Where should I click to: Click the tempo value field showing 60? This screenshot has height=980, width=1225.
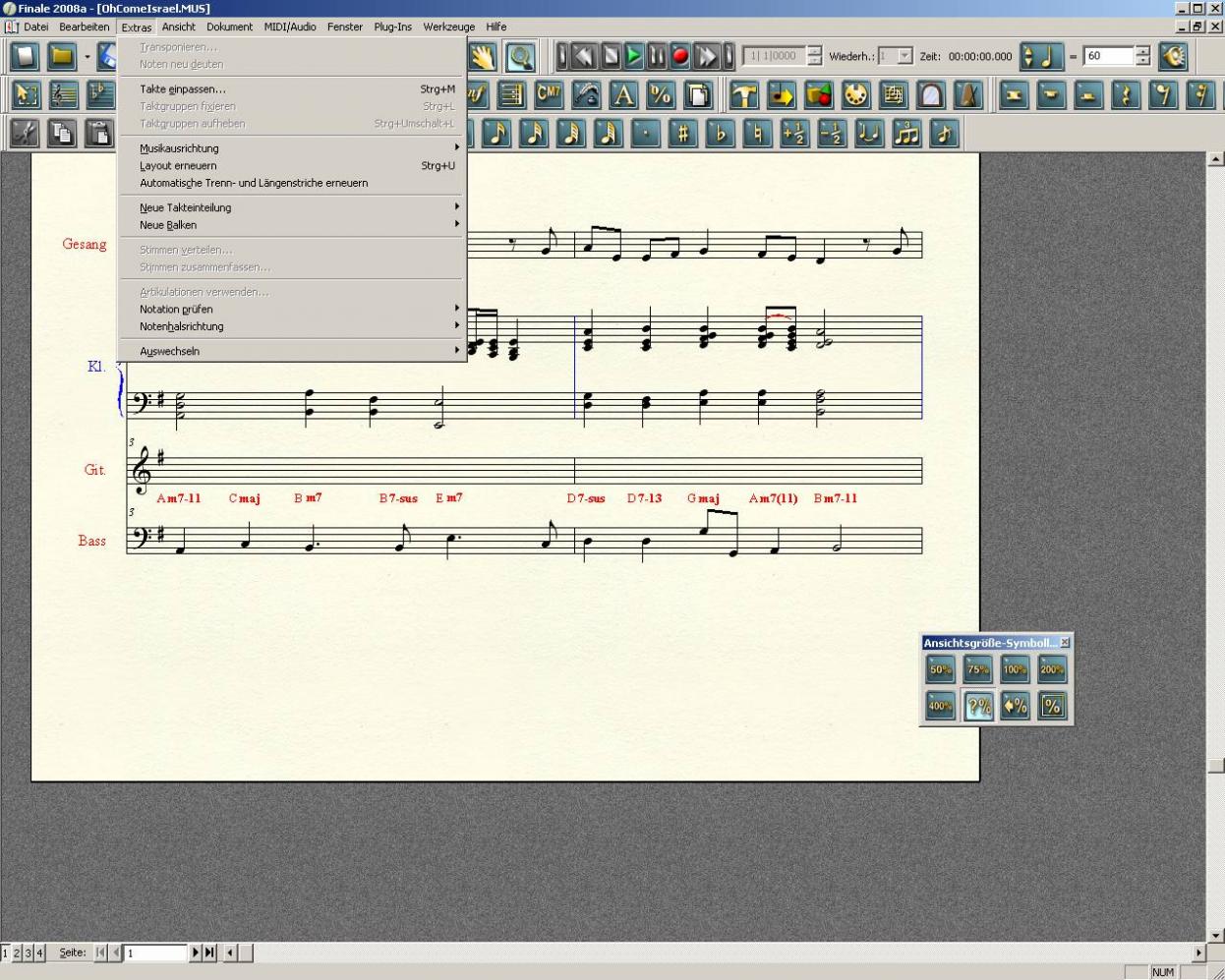pyautogui.click(x=1109, y=56)
